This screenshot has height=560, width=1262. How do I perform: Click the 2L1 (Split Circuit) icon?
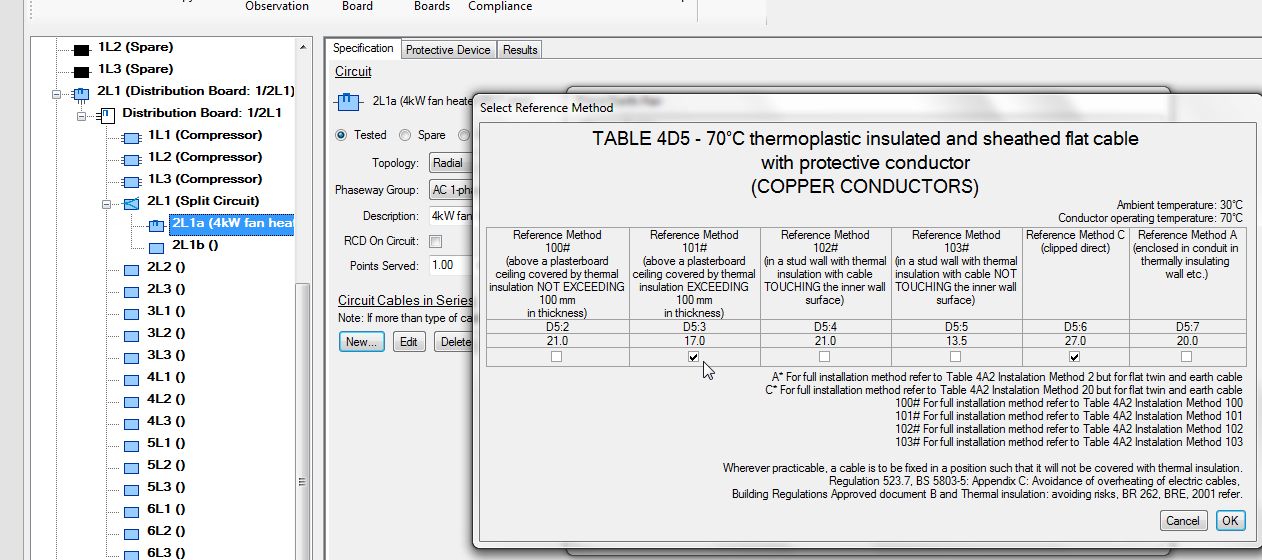pos(131,203)
